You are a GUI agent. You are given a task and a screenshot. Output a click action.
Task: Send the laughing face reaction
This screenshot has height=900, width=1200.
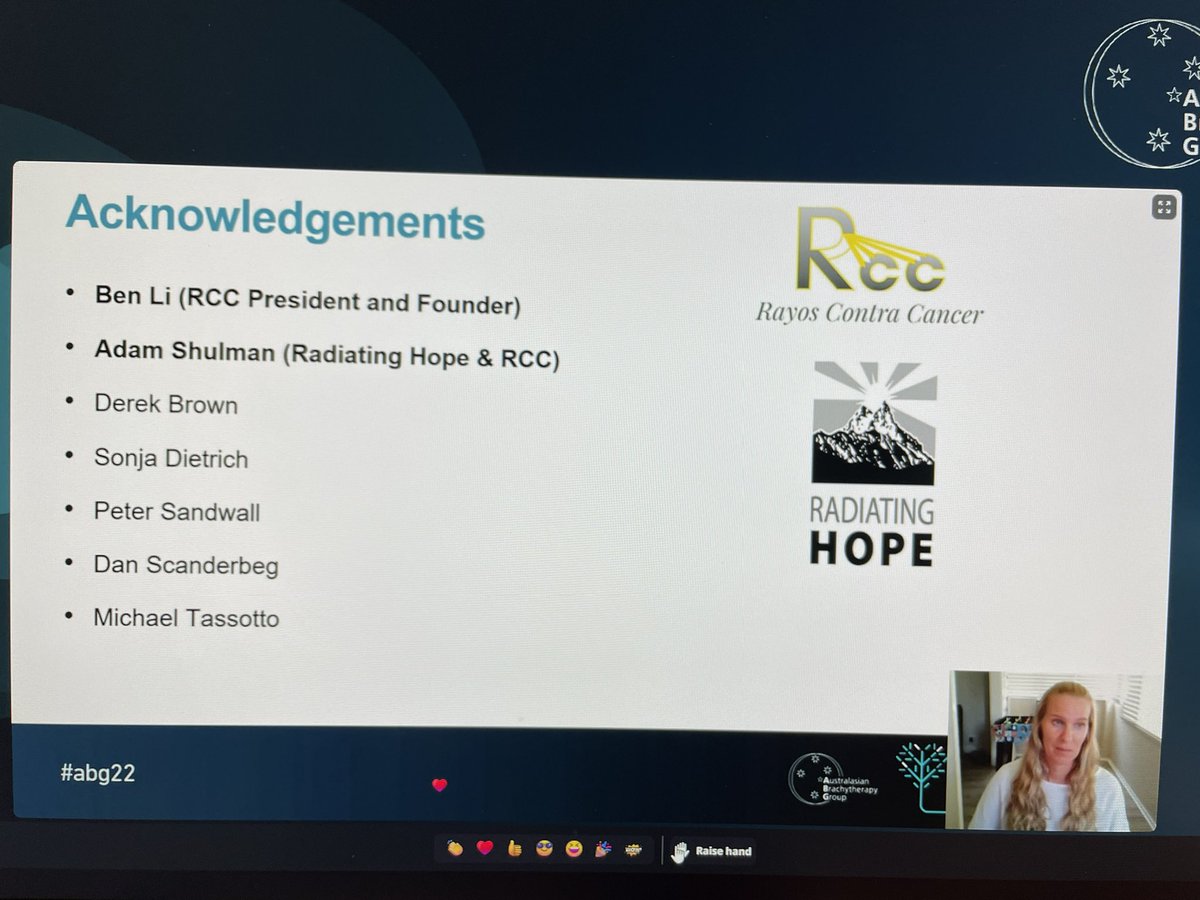tap(573, 849)
